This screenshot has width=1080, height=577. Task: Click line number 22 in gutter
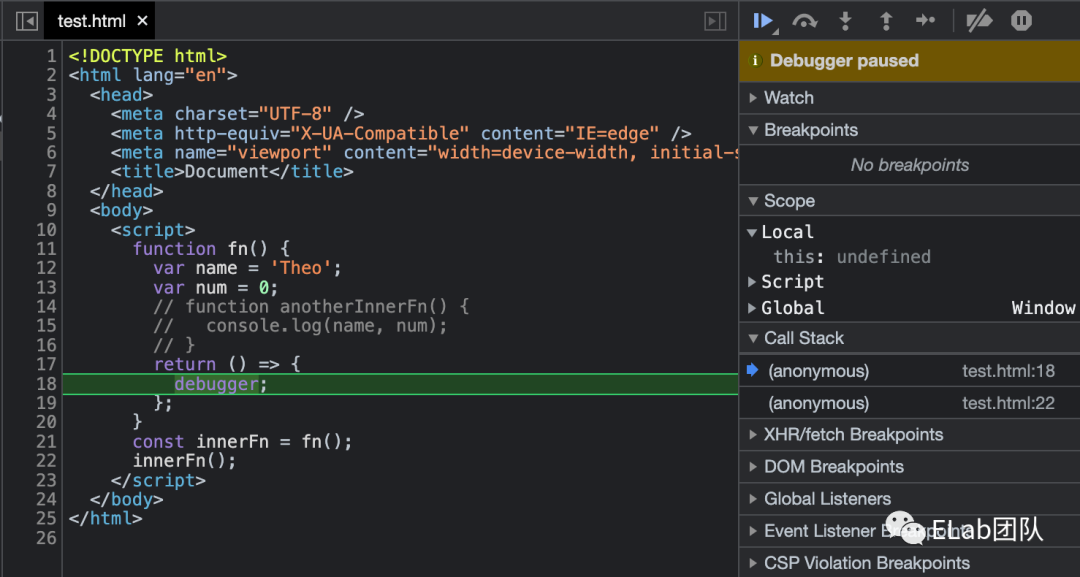coord(46,461)
